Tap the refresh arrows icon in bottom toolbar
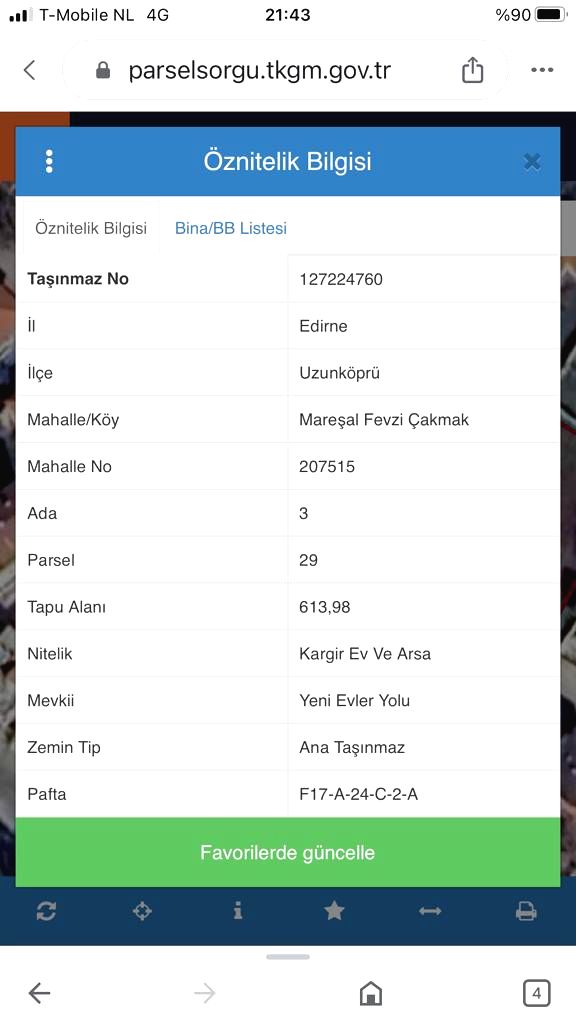Viewport: 576px width, 1024px height. click(x=46, y=910)
